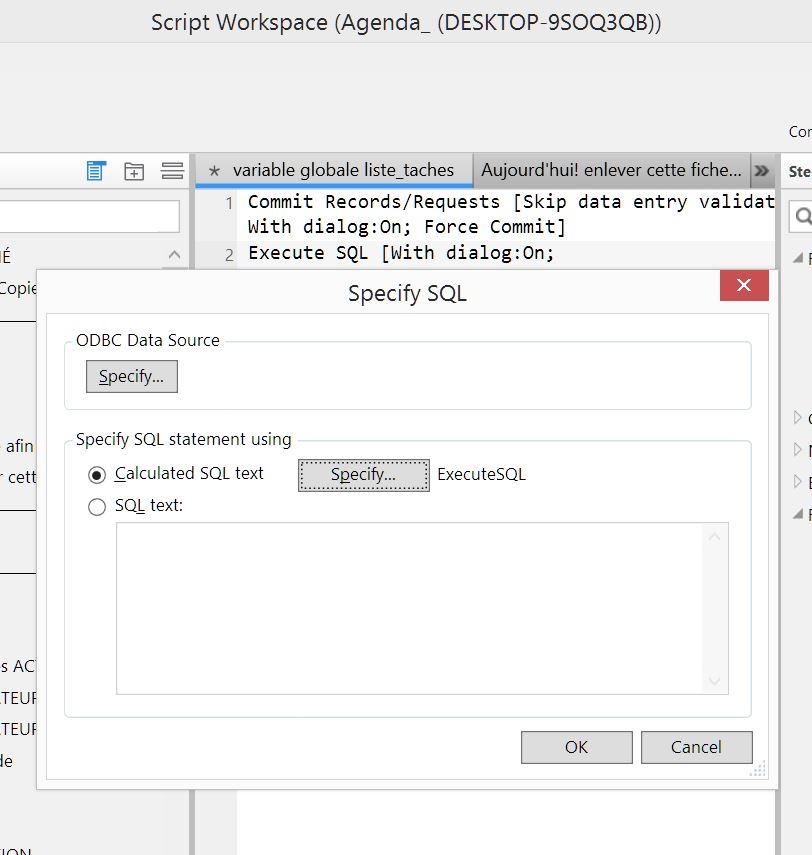Select the Calculated SQL text radio button
The width and height of the screenshot is (812, 855).
(97, 475)
